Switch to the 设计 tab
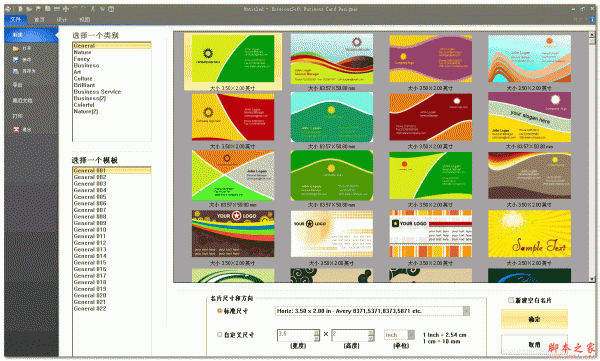 62,19
